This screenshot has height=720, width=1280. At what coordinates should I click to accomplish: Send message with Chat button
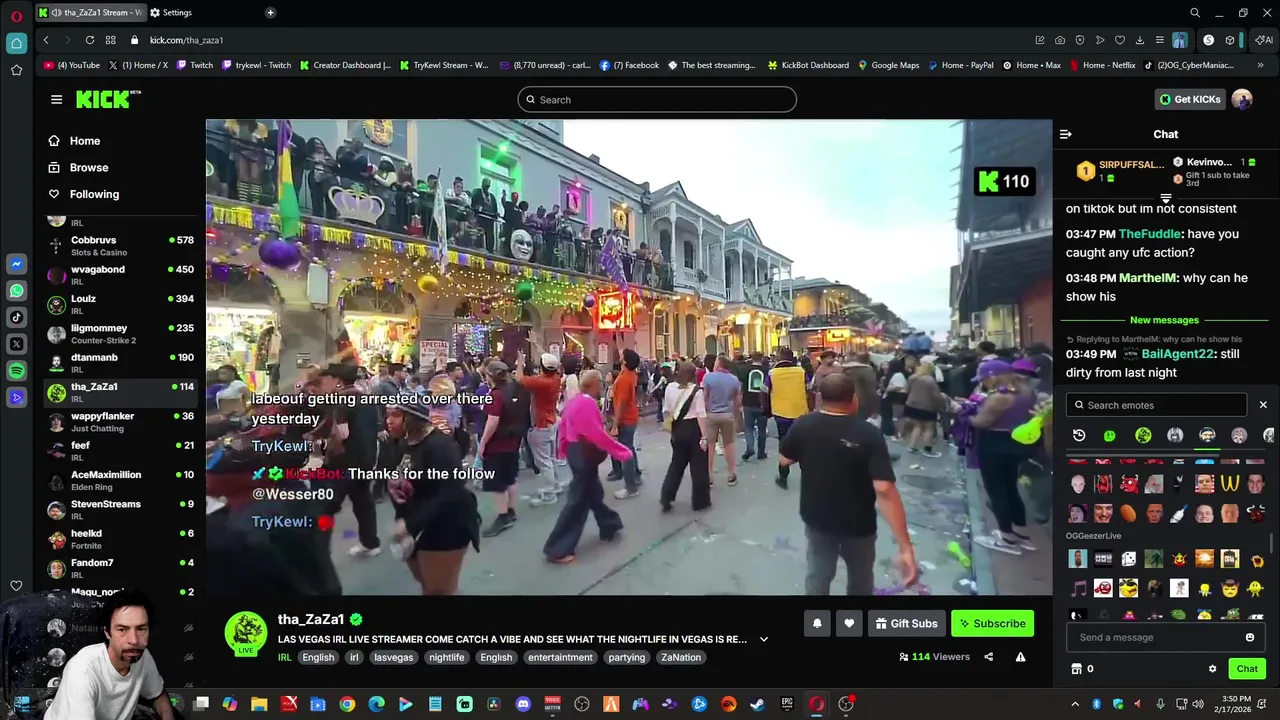(1247, 669)
